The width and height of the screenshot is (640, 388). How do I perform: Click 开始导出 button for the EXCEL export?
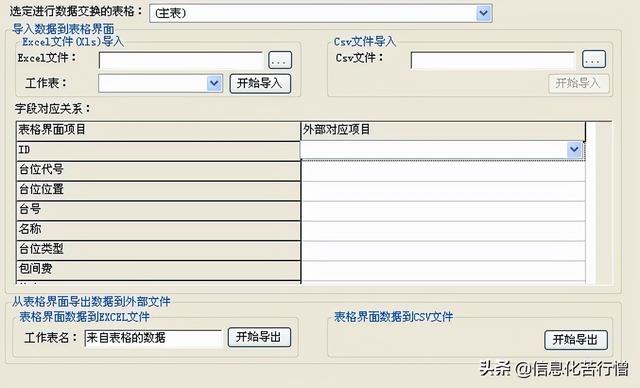coord(259,337)
